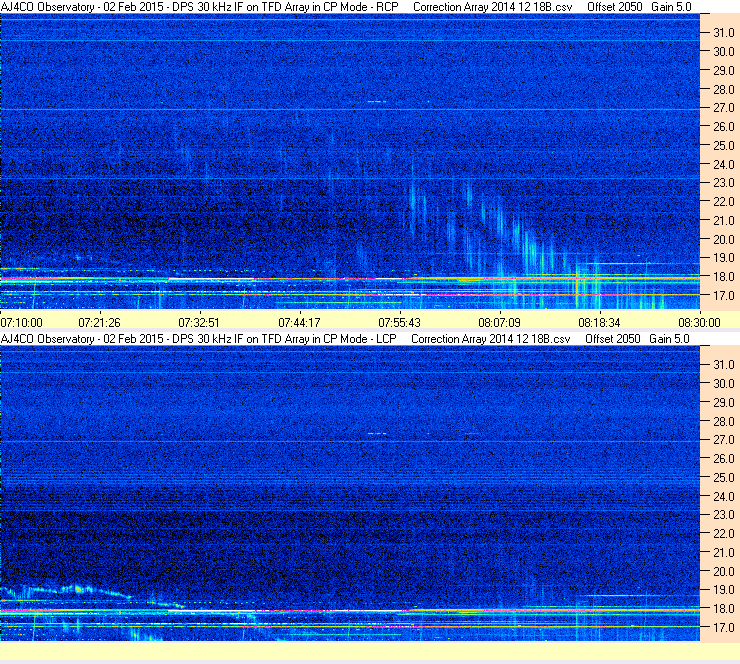Screen dimensions: 740x664
Task: Pick the 24.0 frequency label in LCP panel
Action: coord(723,496)
